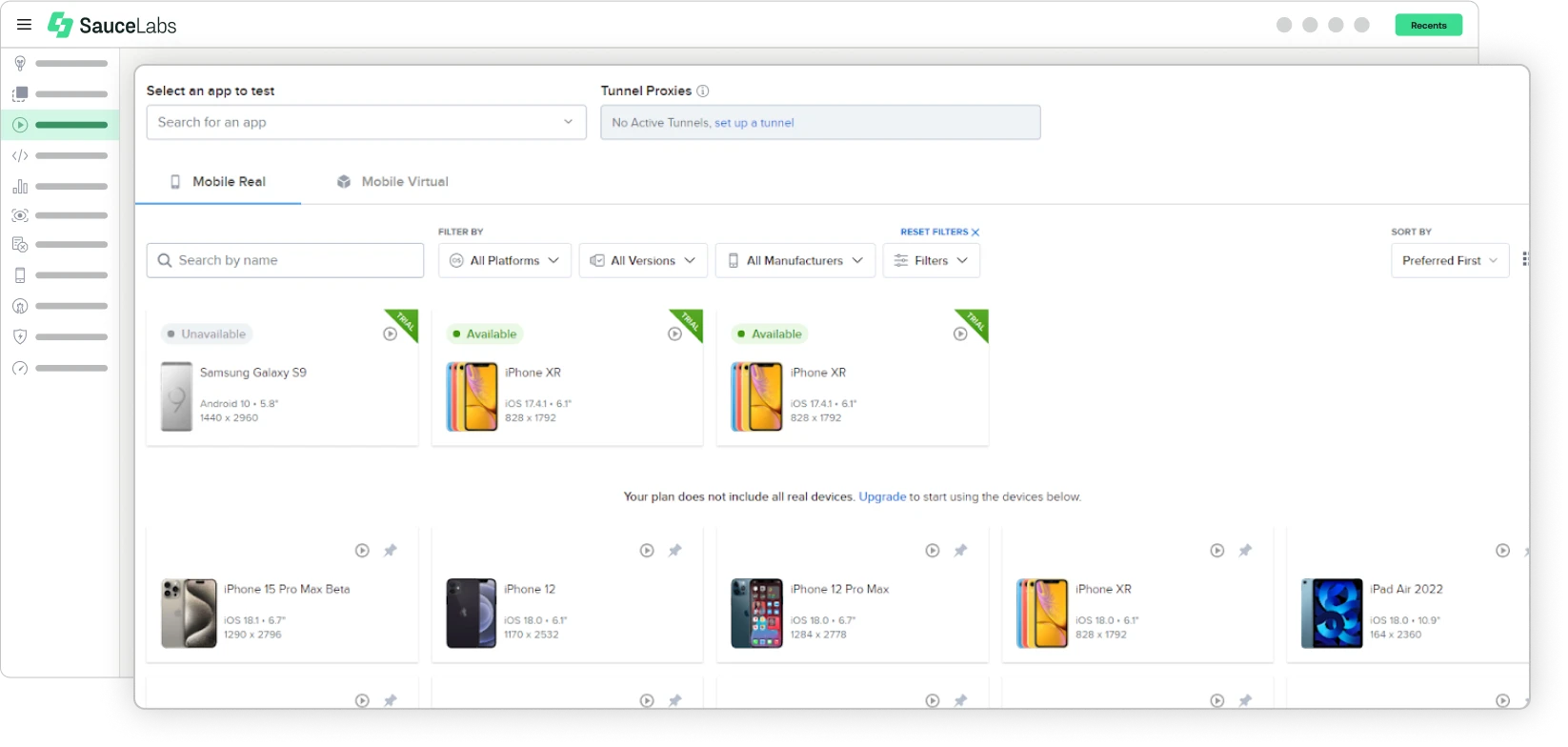Image resolution: width=1568 pixels, height=747 pixels.
Task: Click the Search by name field
Action: pos(285,260)
